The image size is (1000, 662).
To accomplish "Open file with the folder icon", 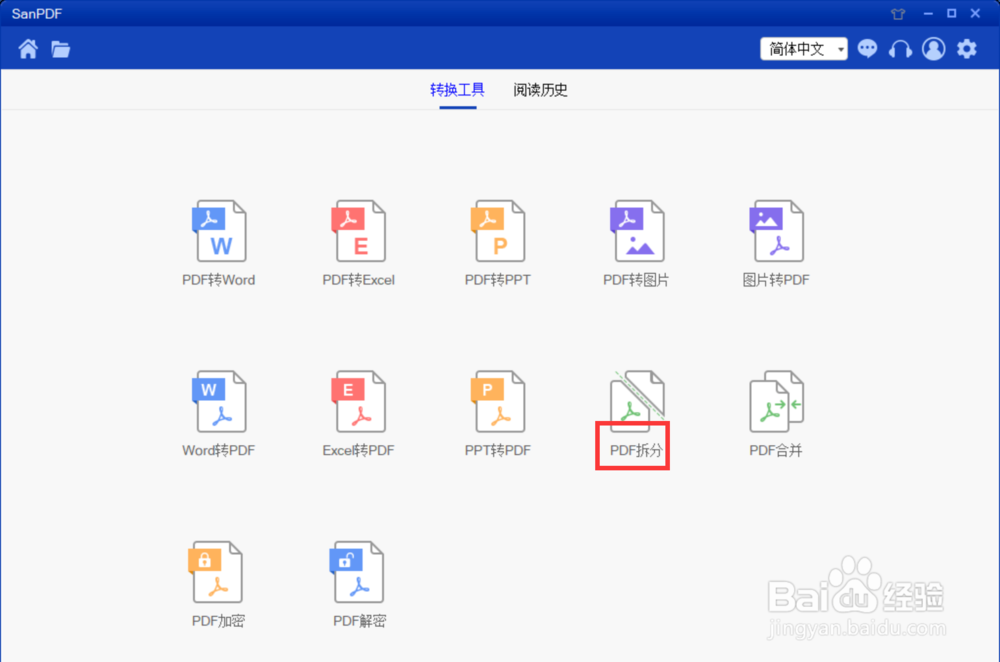I will [x=61, y=49].
